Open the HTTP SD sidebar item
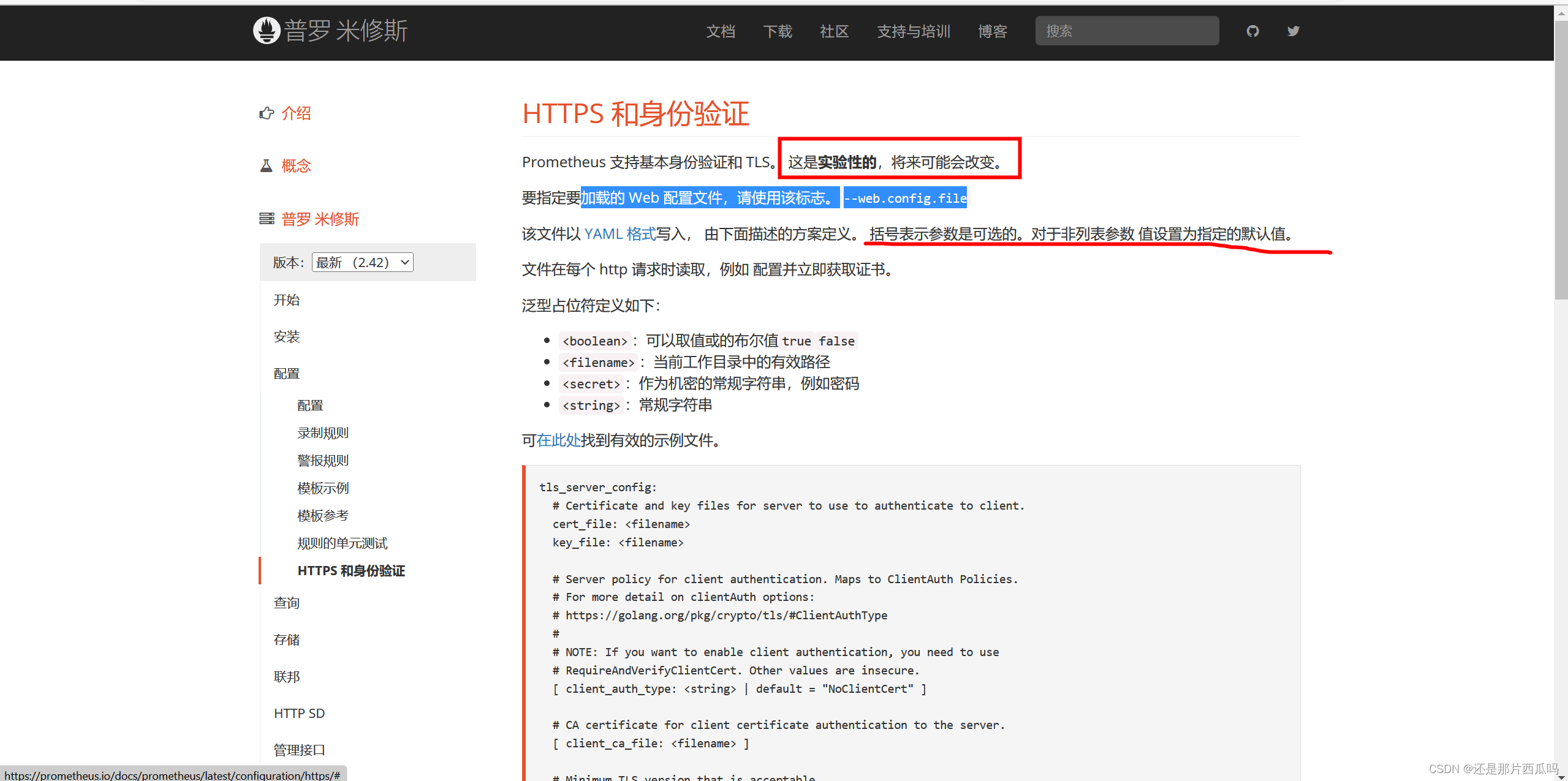 [x=299, y=714]
